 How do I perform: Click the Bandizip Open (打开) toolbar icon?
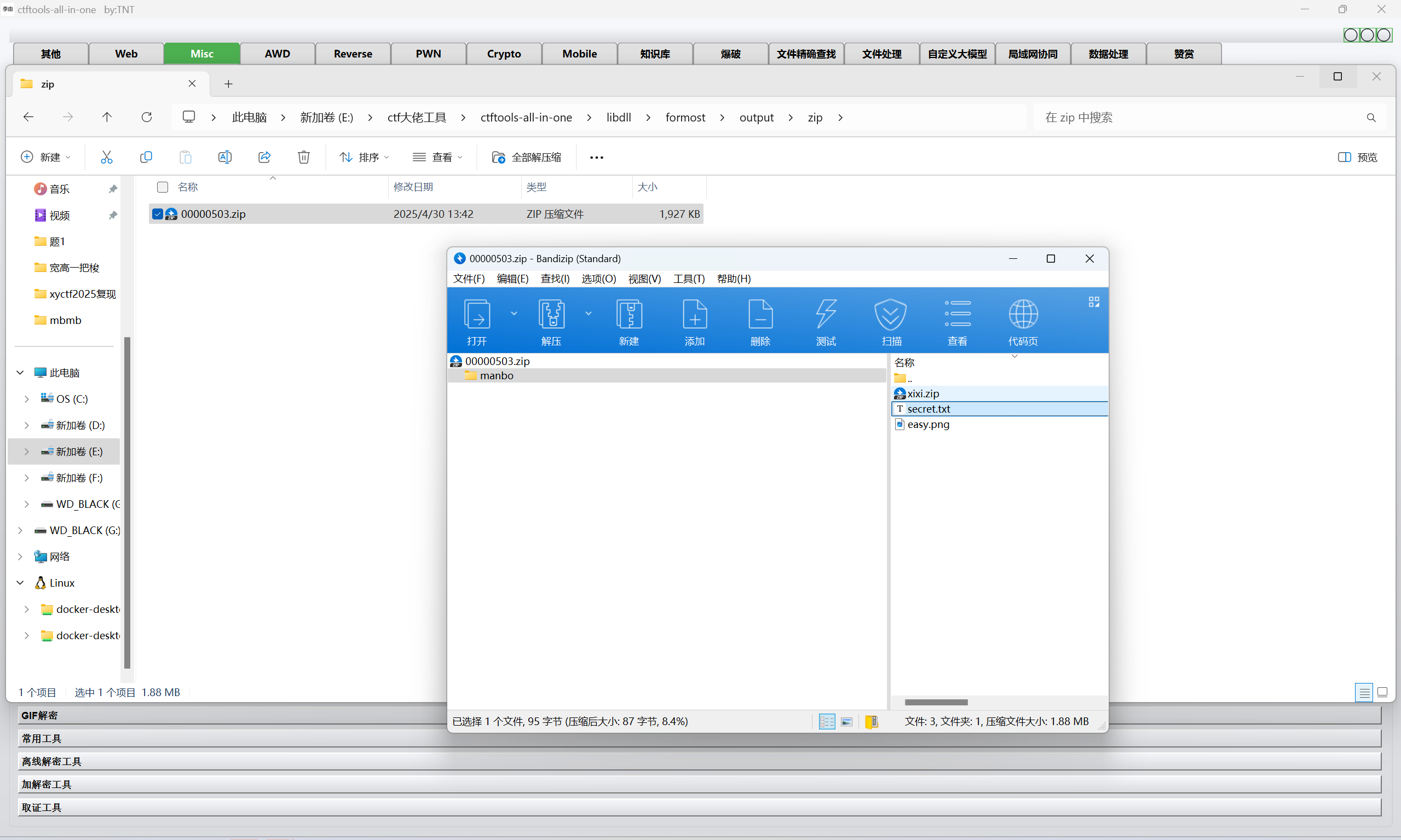pos(477,314)
